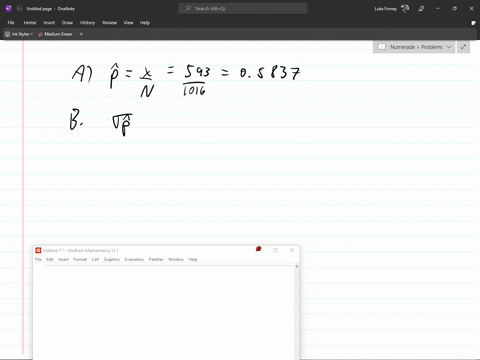The width and height of the screenshot is (480, 360).
Task: Open Mathematica Palettes menu
Action: [x=156, y=259]
